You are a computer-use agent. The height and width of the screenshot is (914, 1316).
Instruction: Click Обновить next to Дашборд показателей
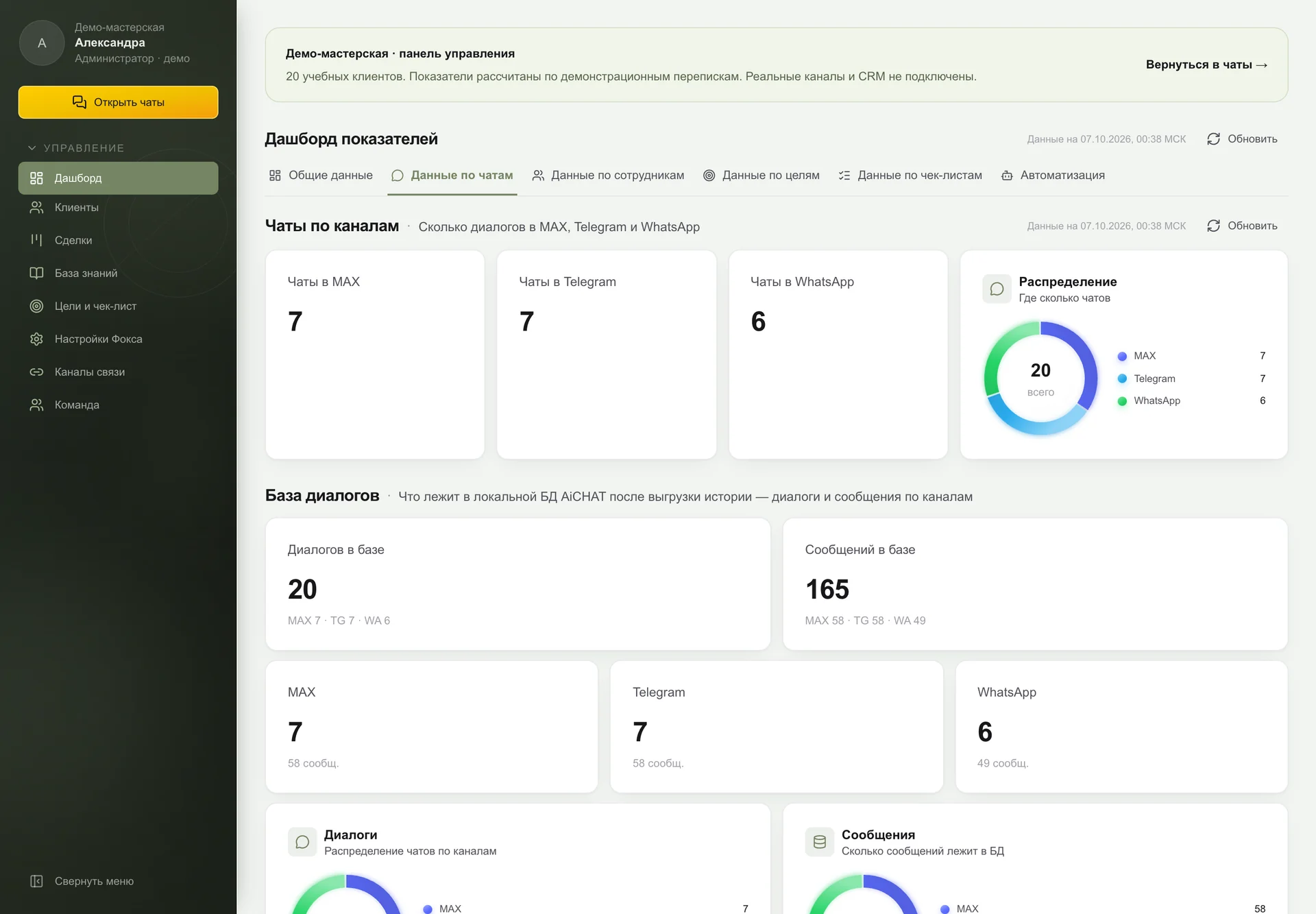1242,139
